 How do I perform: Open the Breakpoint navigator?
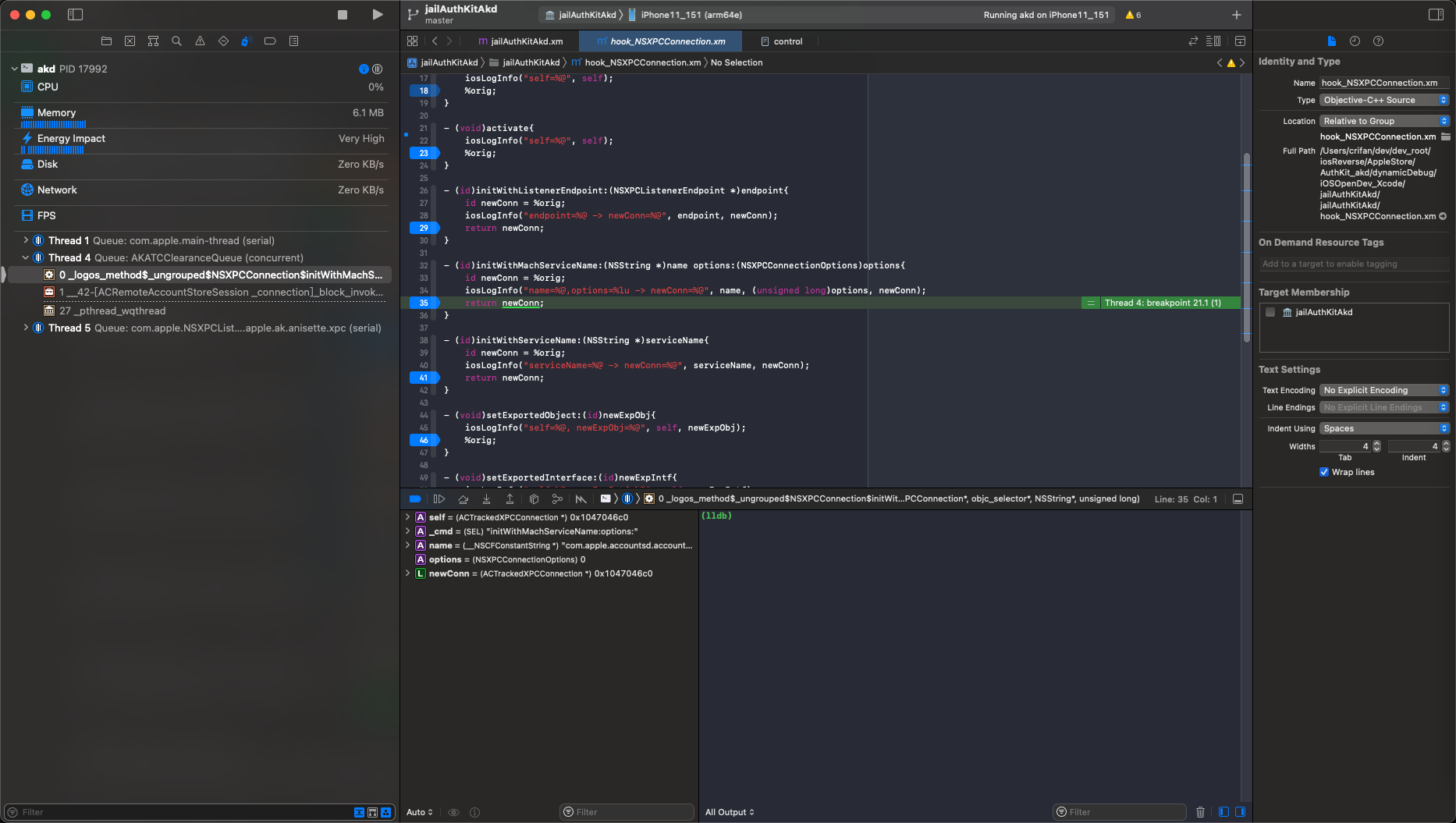(x=270, y=41)
